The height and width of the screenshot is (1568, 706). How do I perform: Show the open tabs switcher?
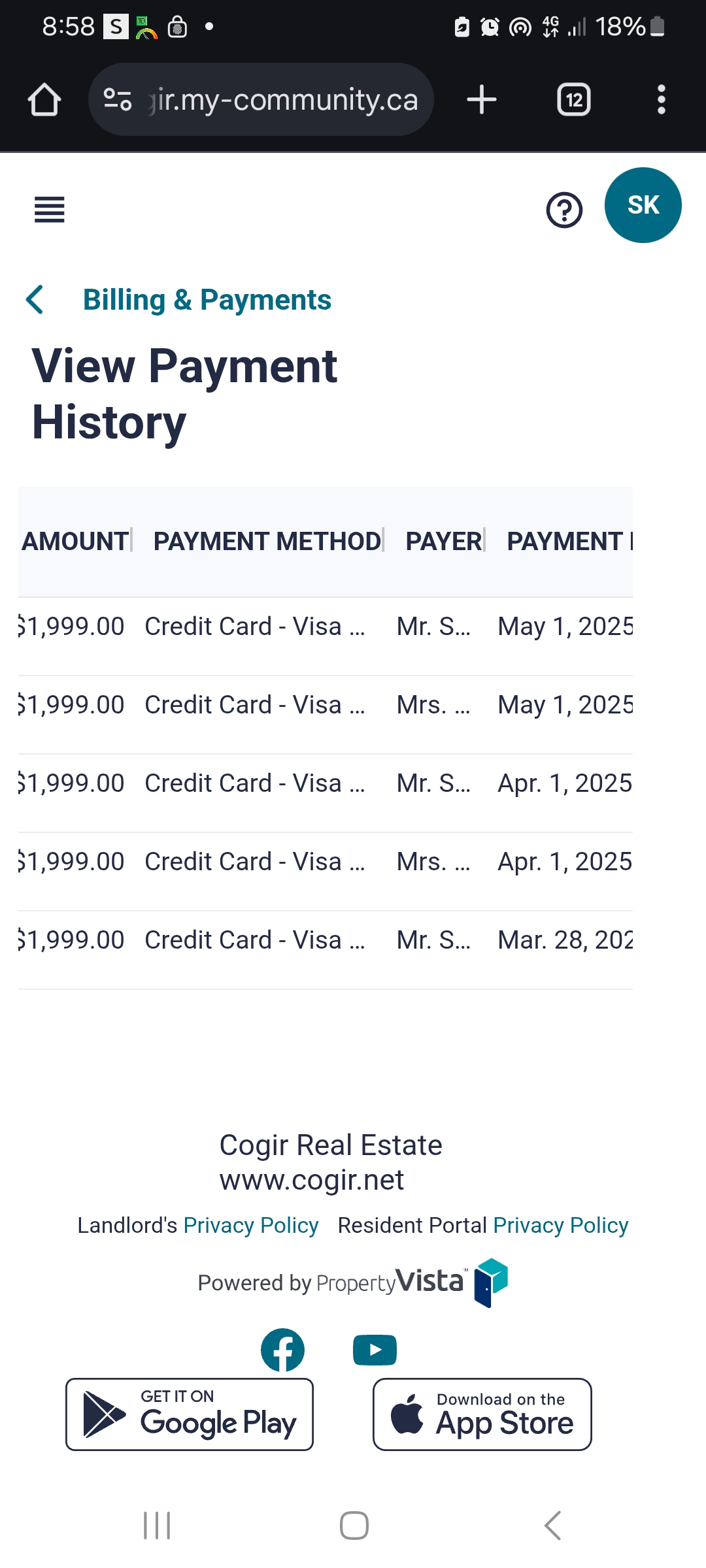click(x=573, y=100)
